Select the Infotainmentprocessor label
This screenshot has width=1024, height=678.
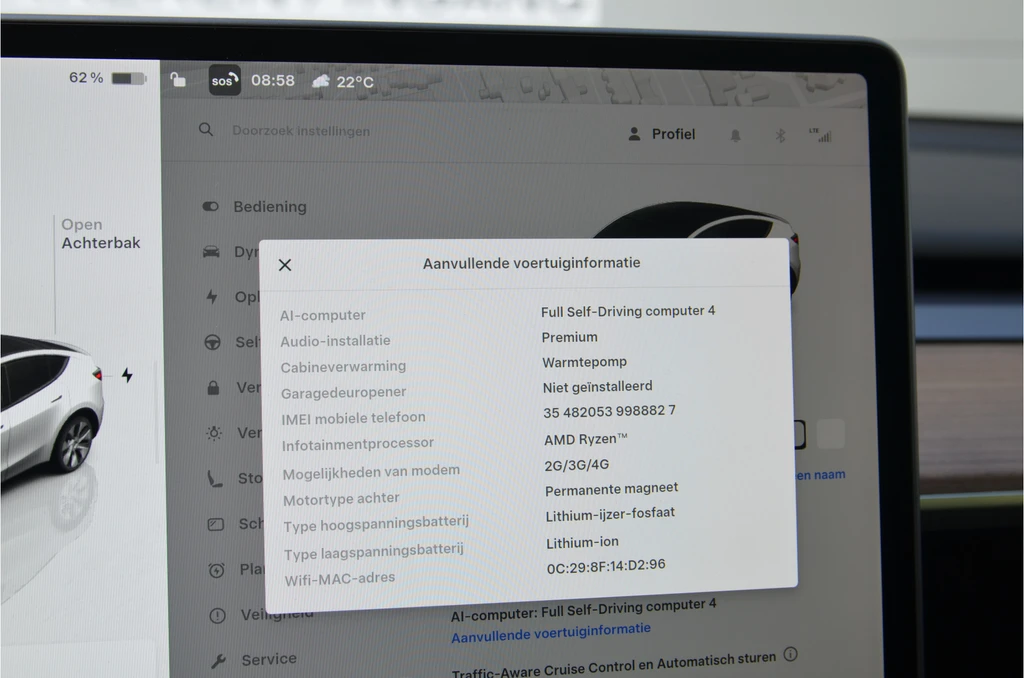pyautogui.click(x=358, y=444)
